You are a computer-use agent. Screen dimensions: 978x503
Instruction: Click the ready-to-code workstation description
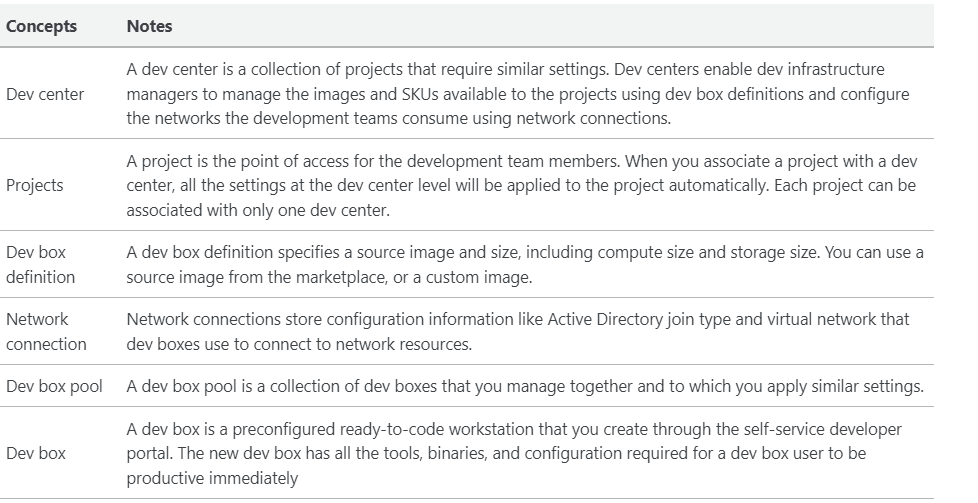point(514,454)
